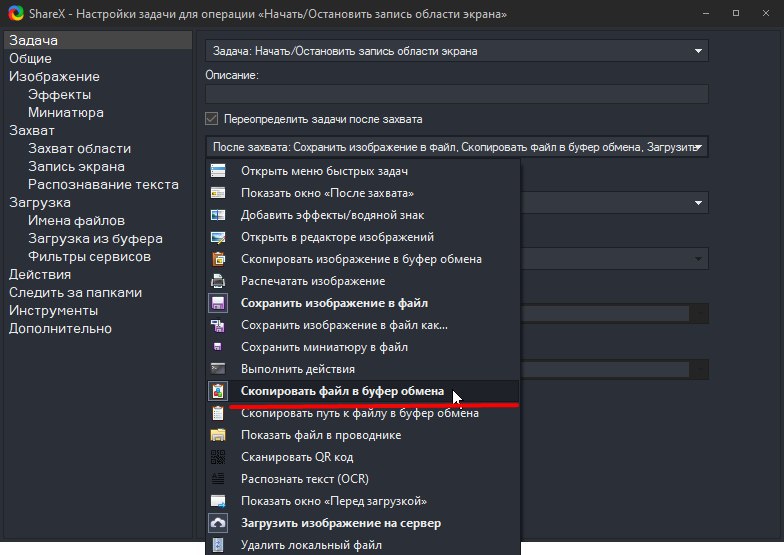Choose «Показать файл в проводнике»

click(x=363, y=434)
